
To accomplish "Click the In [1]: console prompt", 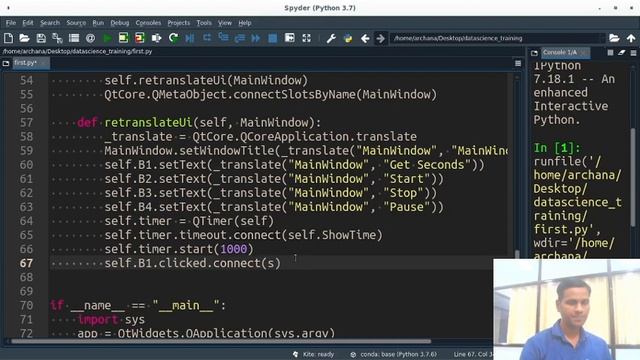I will click(x=557, y=148).
